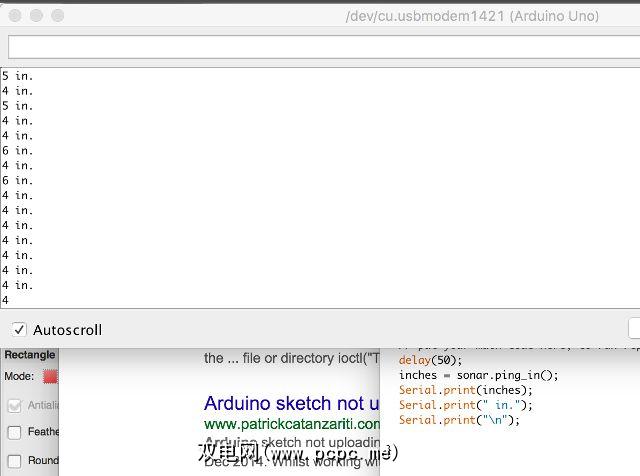The height and width of the screenshot is (476, 640).
Task: Click the 'file or directory ioctl' snippet text
Action: tap(304, 358)
